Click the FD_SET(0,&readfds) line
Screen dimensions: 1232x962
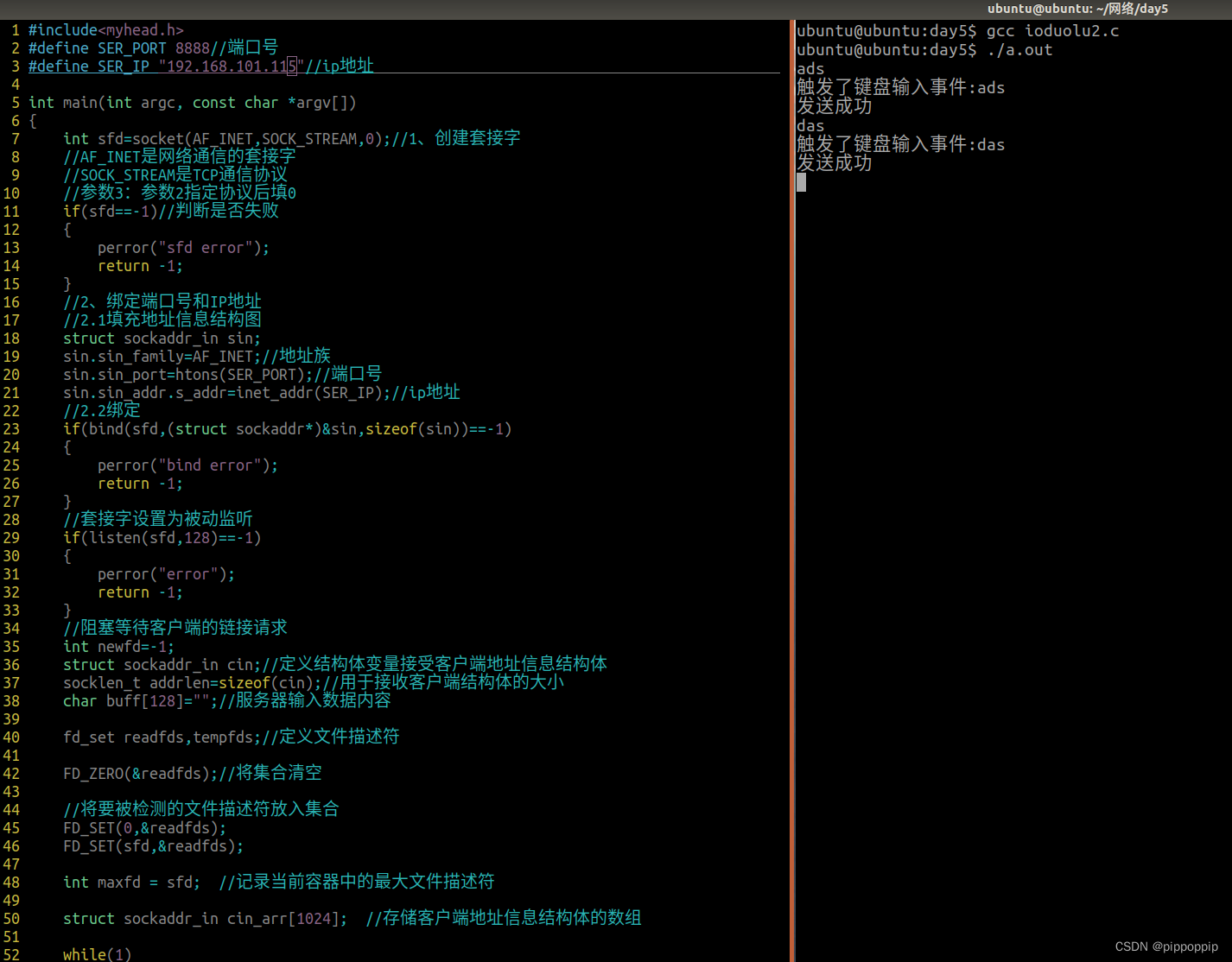click(144, 828)
